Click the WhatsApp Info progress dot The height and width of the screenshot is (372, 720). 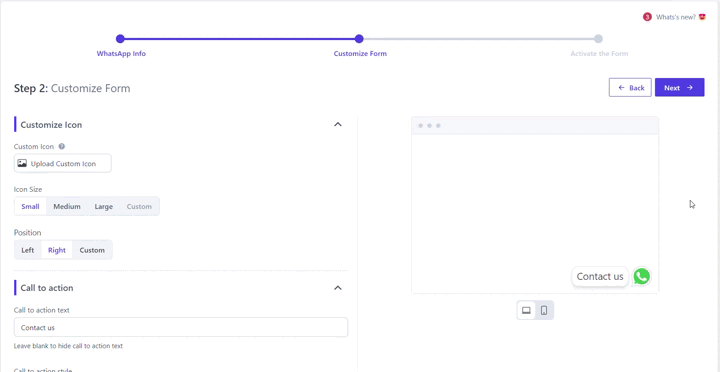[120, 39]
